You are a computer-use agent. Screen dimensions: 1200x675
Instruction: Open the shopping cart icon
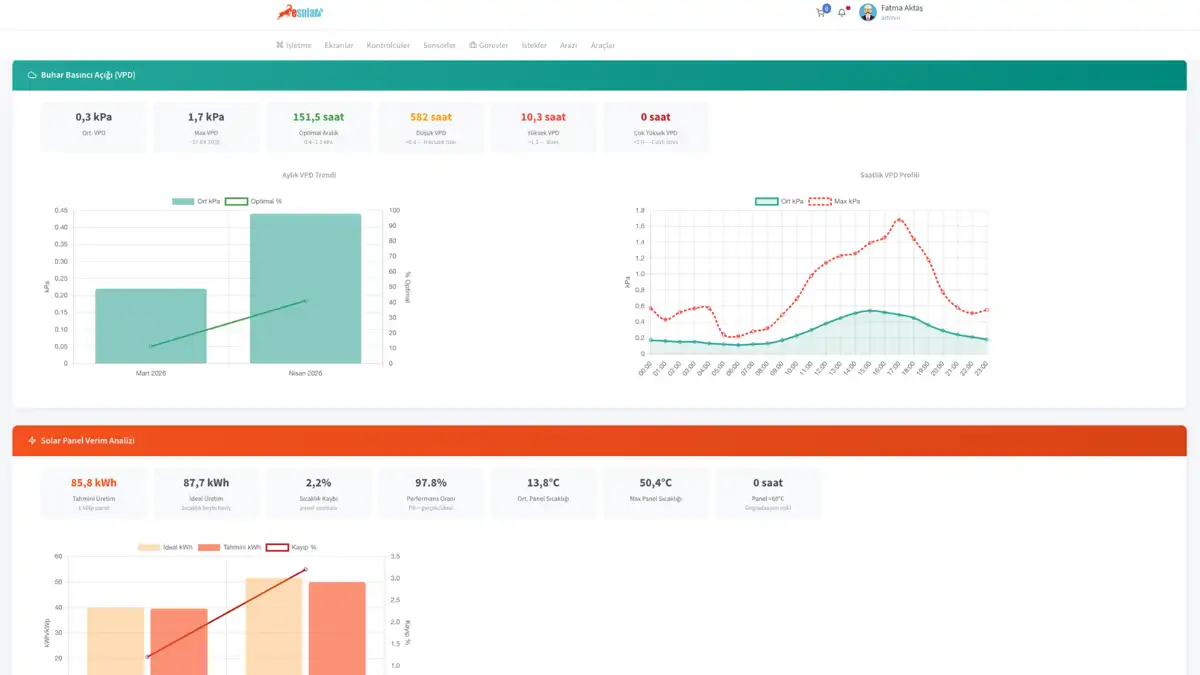(x=821, y=13)
